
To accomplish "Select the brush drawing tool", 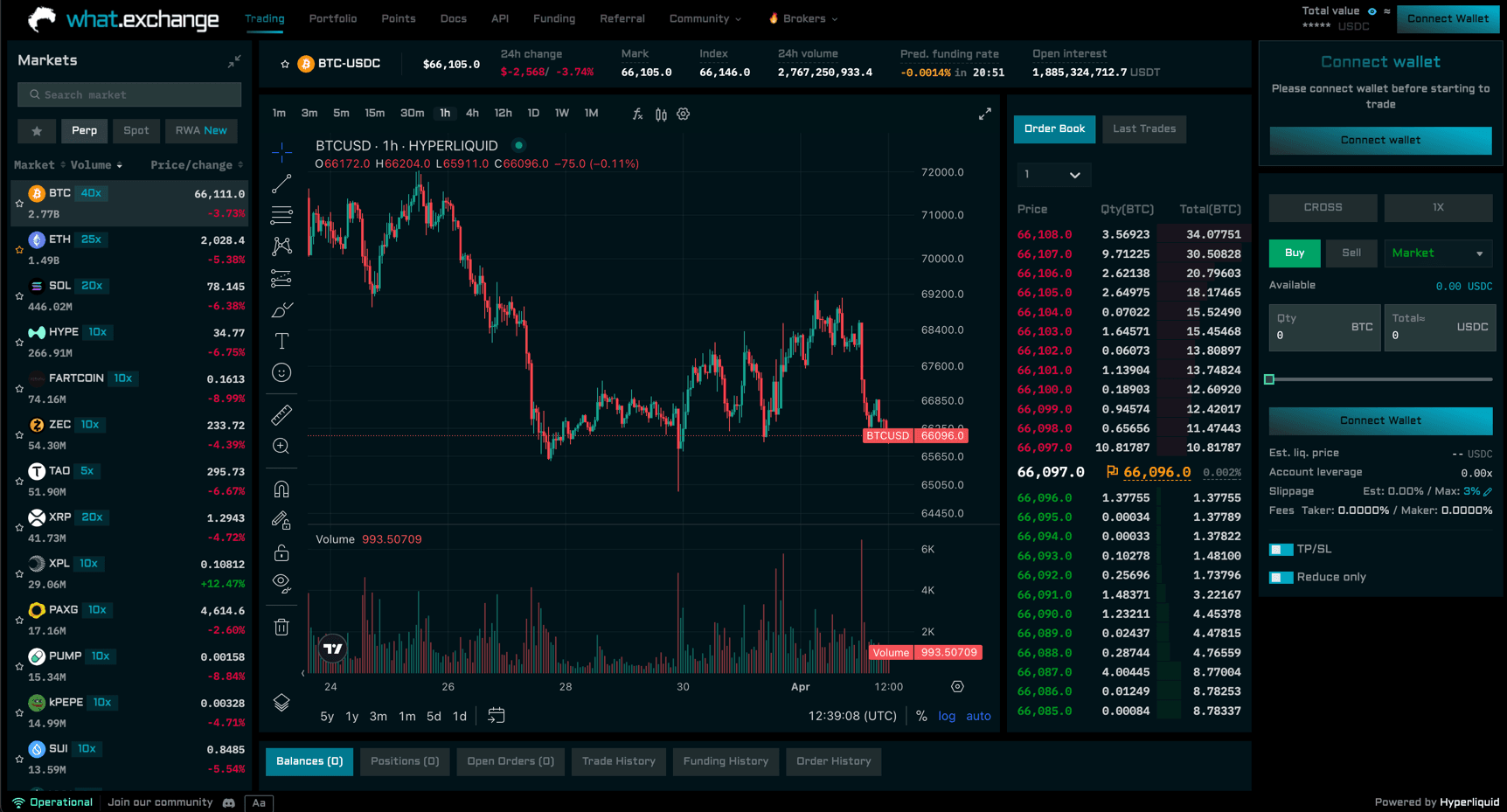I will coord(281,309).
